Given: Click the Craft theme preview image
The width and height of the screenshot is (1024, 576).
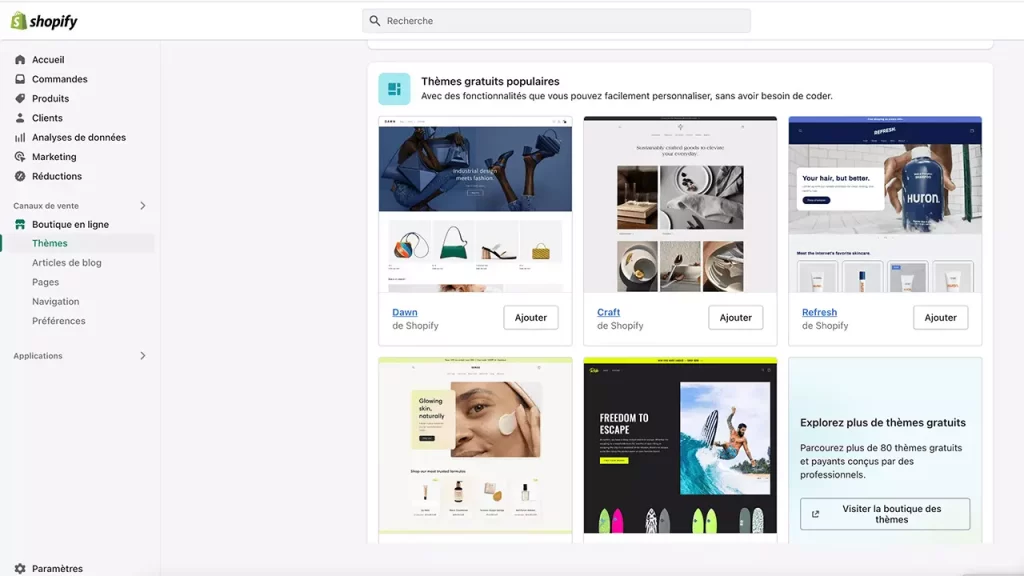Looking at the screenshot, I should click(x=680, y=204).
